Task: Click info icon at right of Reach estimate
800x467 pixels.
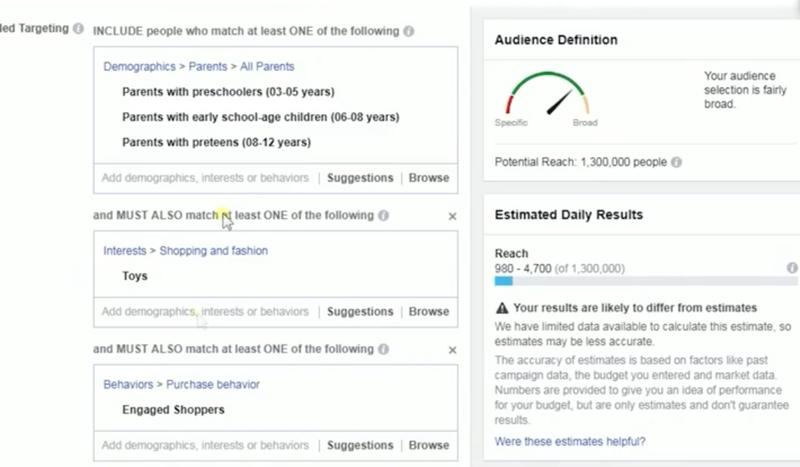Action: [x=792, y=268]
